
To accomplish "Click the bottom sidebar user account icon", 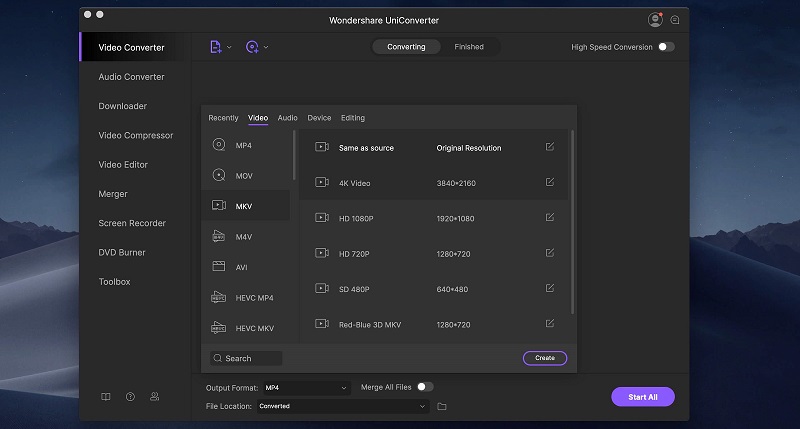I will point(155,396).
